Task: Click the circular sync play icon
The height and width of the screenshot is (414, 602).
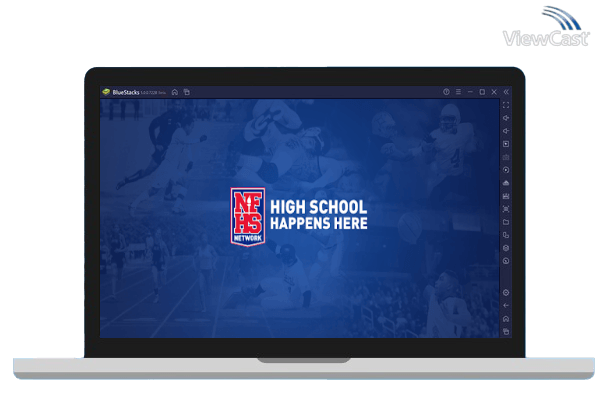Action: click(x=506, y=170)
